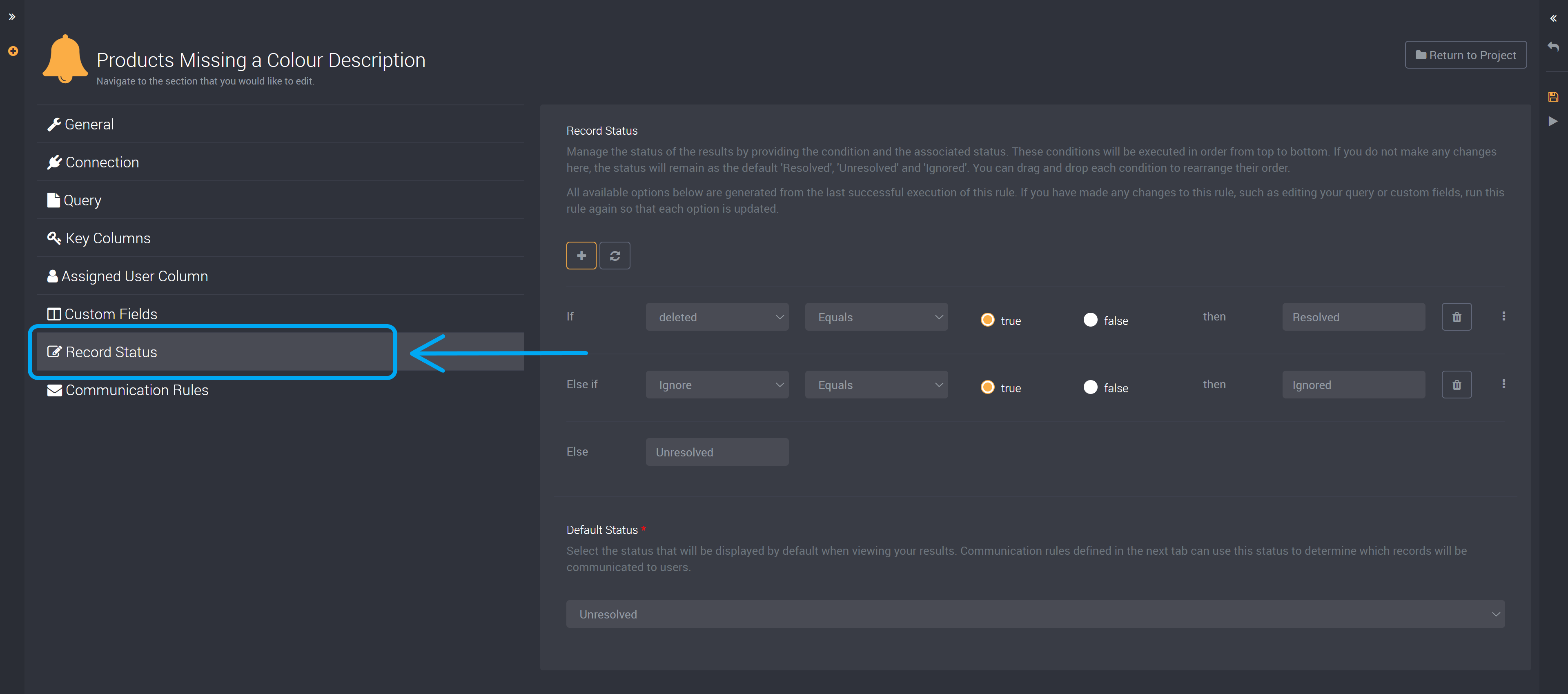Refresh the condition options
This screenshot has width=1568, height=694.
tap(615, 256)
